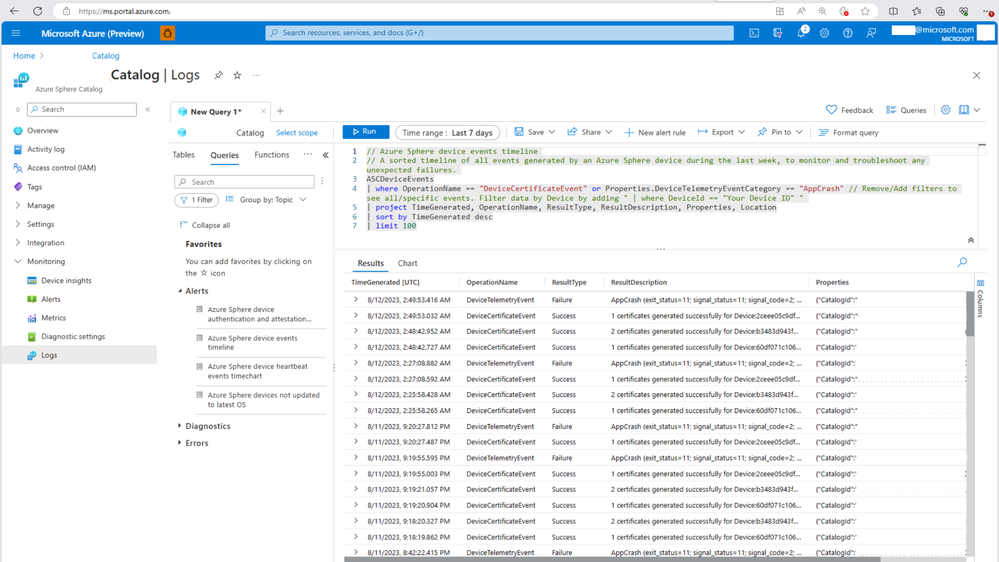Collapse the queries side pane
This screenshot has width=999, height=562.
point(325,155)
